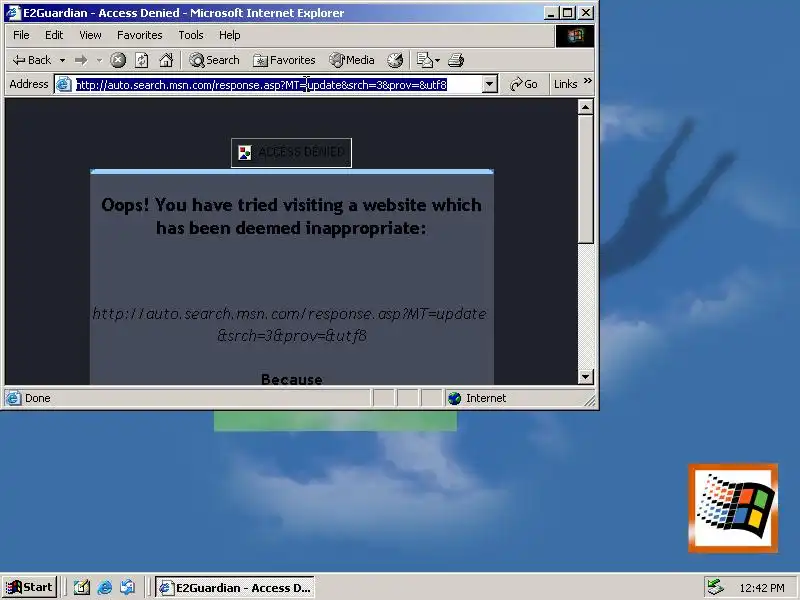The width and height of the screenshot is (800, 600).
Task: Open the View menu
Action: [x=90, y=35]
